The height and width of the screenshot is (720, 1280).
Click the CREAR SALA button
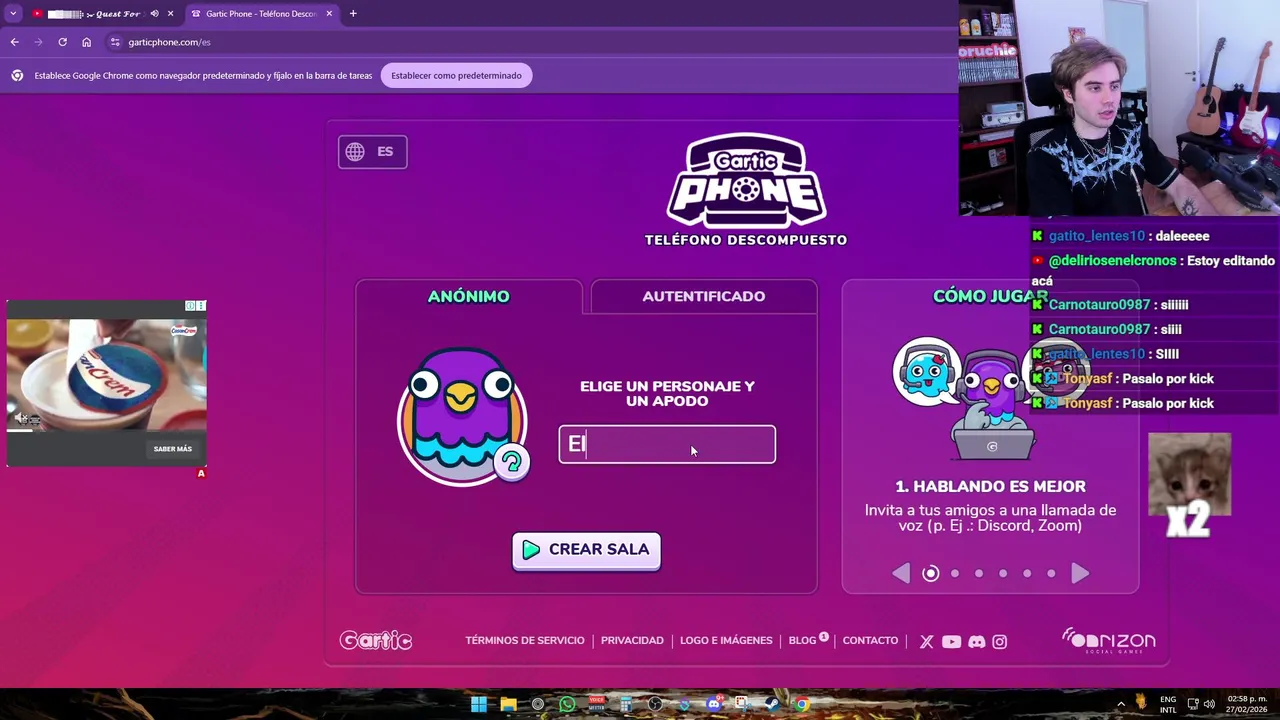point(586,550)
